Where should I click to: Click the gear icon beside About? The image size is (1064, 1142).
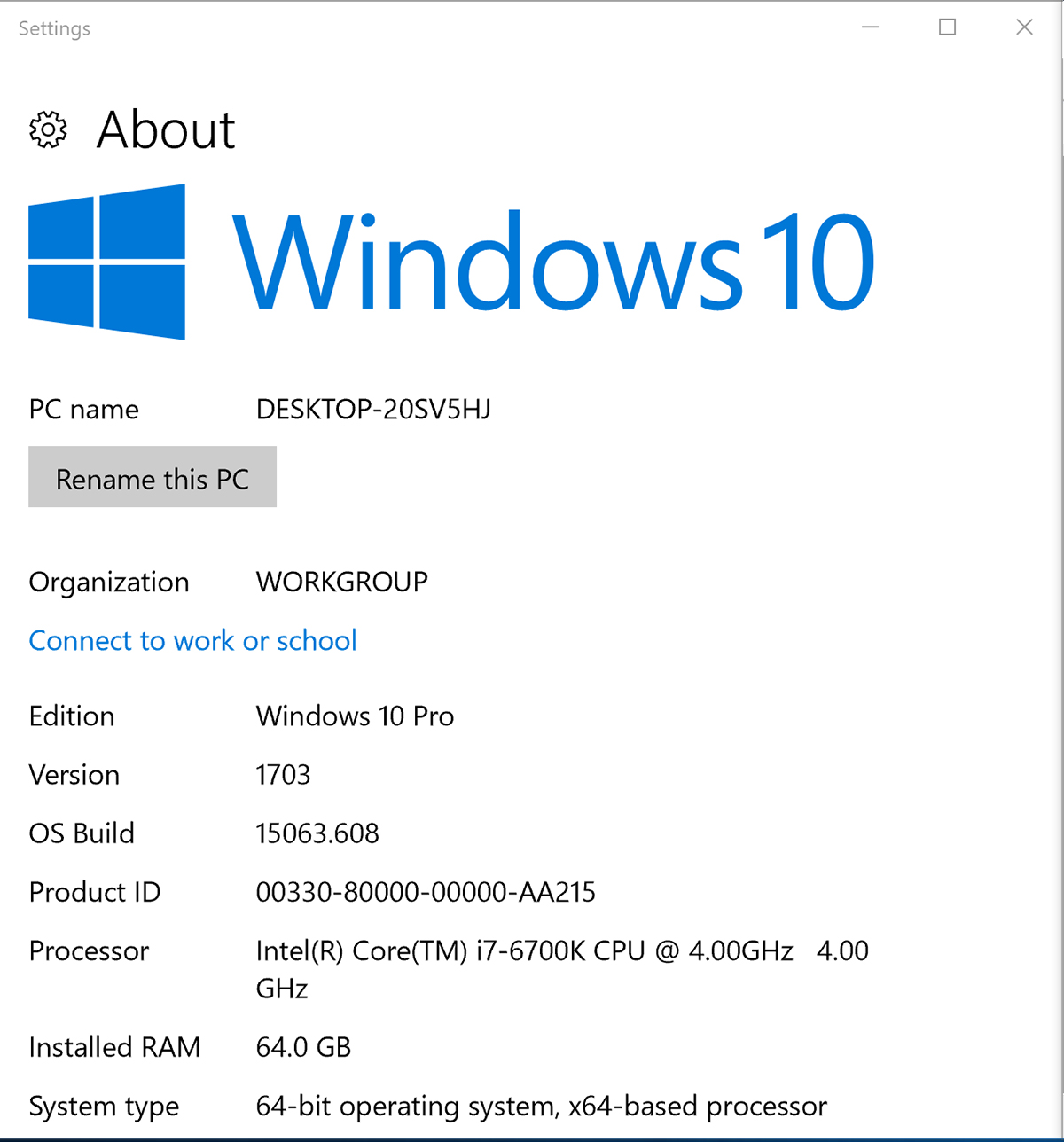tap(48, 129)
